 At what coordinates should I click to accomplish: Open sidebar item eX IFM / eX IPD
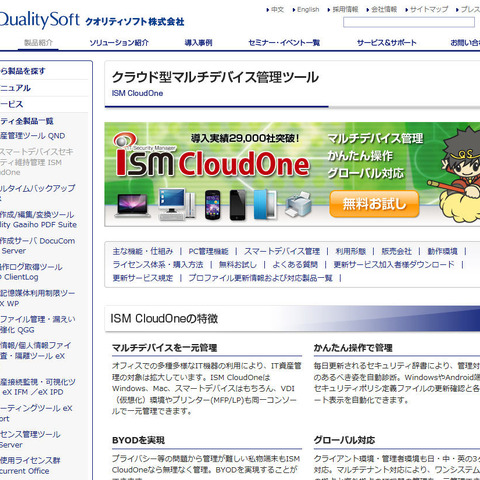[38, 387]
